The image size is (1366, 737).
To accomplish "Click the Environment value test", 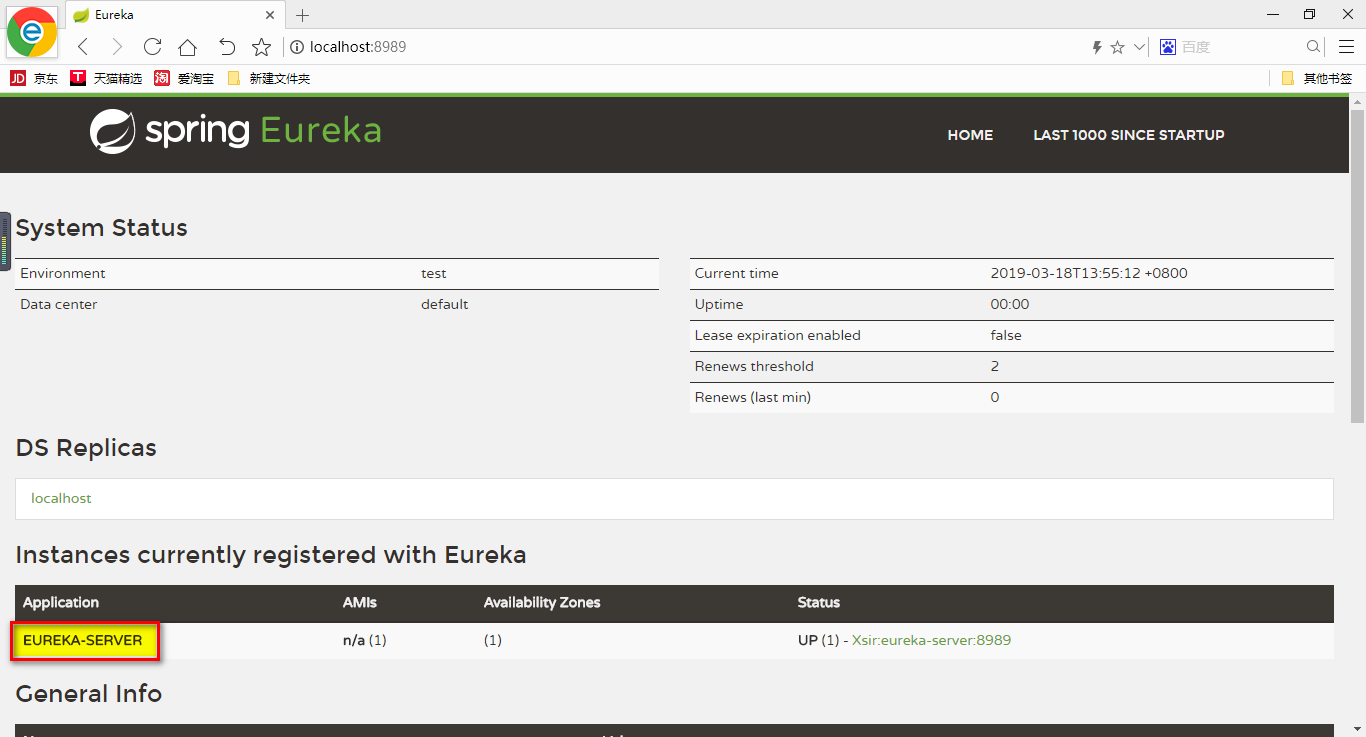I will (x=433, y=273).
